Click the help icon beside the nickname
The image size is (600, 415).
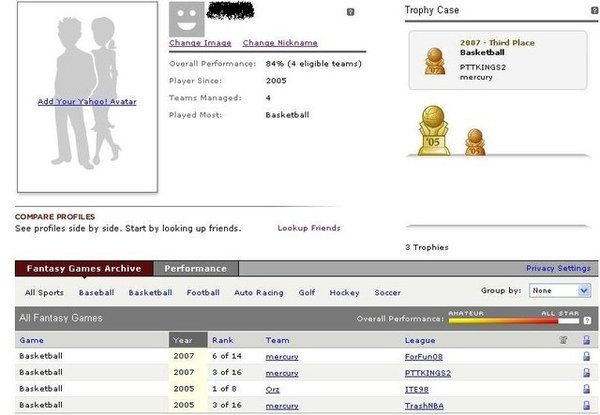coord(350,12)
